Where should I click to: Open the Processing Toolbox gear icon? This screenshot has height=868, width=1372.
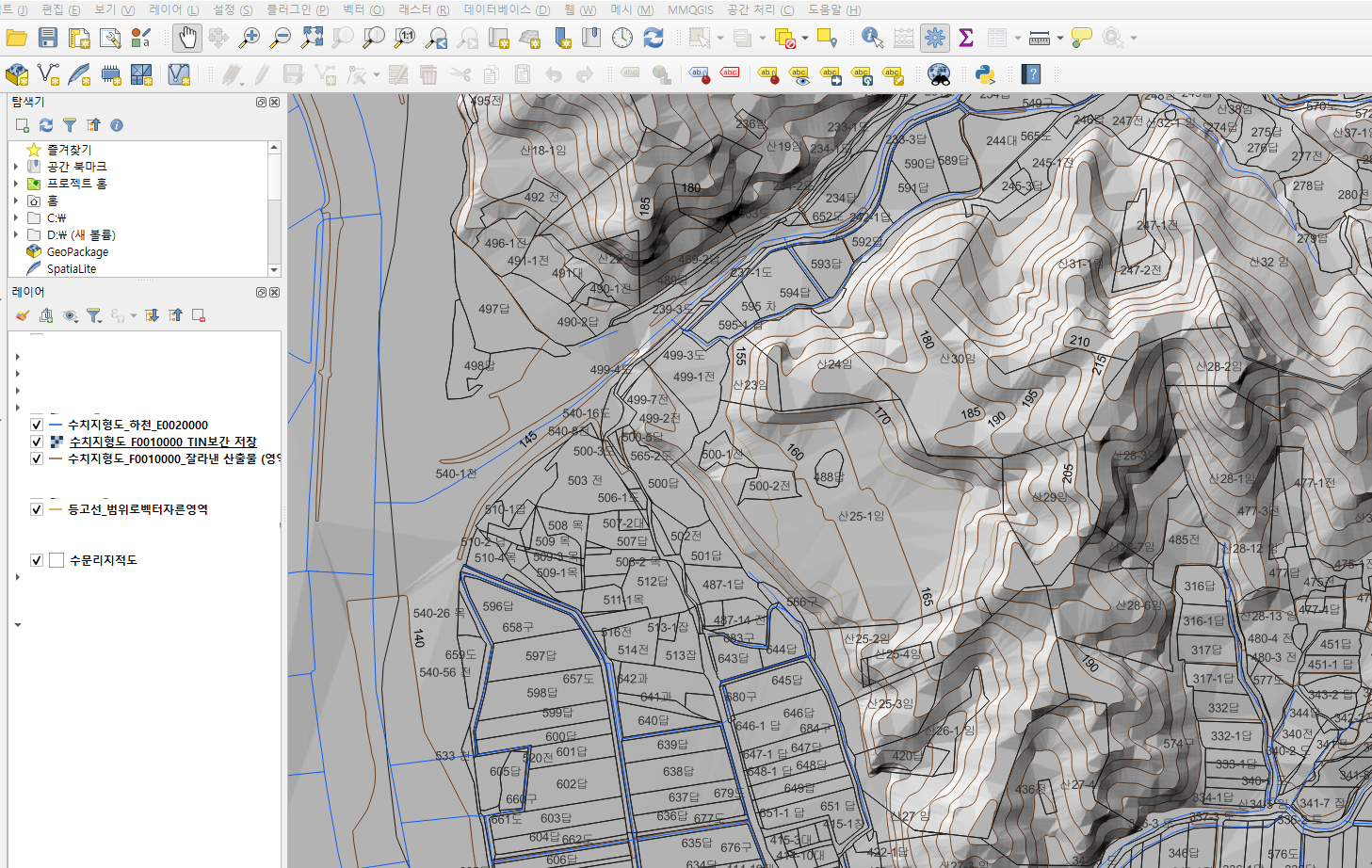[934, 38]
